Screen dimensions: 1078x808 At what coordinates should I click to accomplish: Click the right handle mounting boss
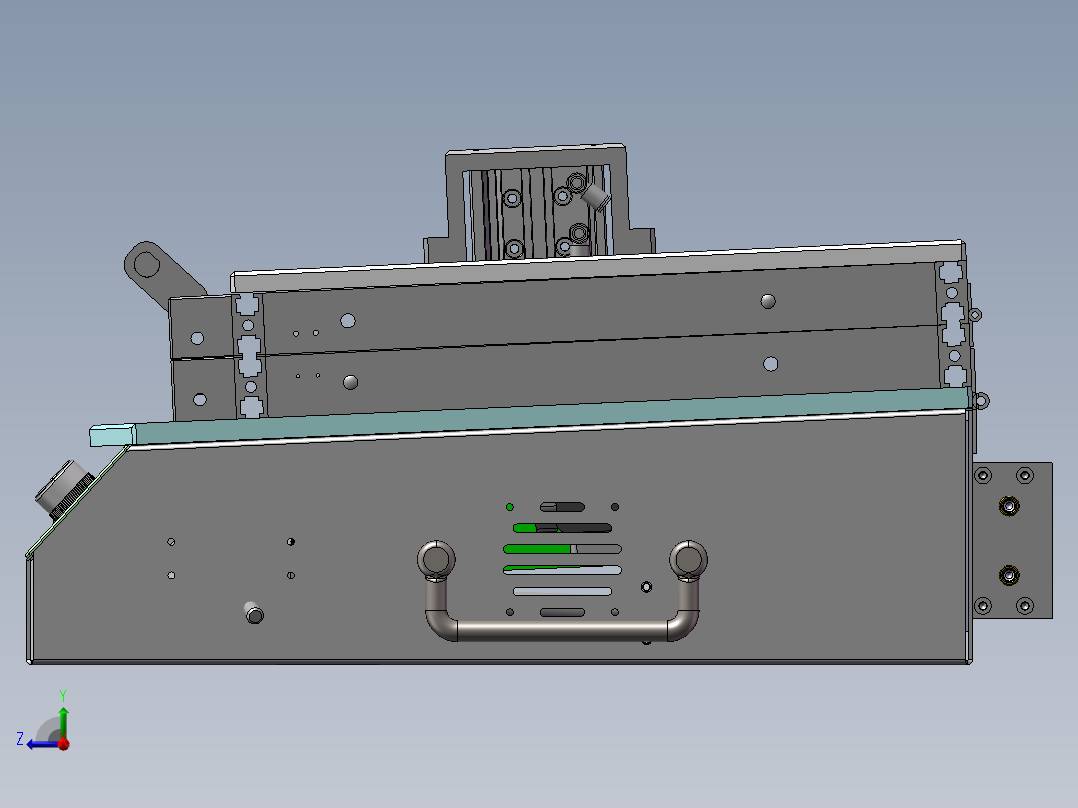pos(689,557)
